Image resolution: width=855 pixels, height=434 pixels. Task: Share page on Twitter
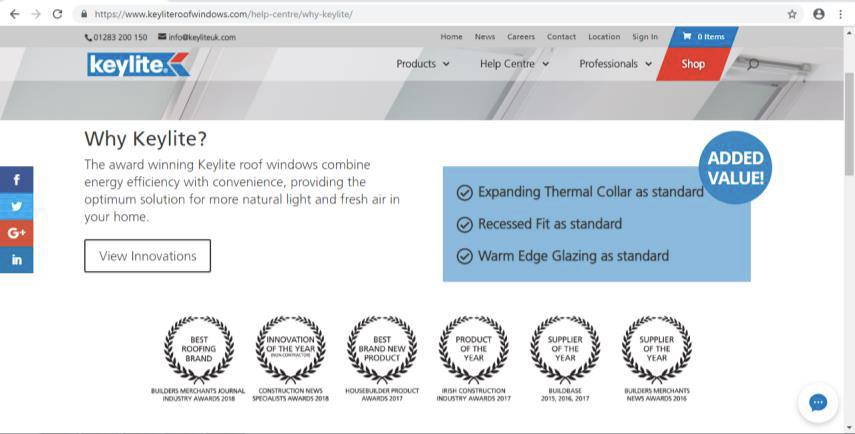(16, 207)
